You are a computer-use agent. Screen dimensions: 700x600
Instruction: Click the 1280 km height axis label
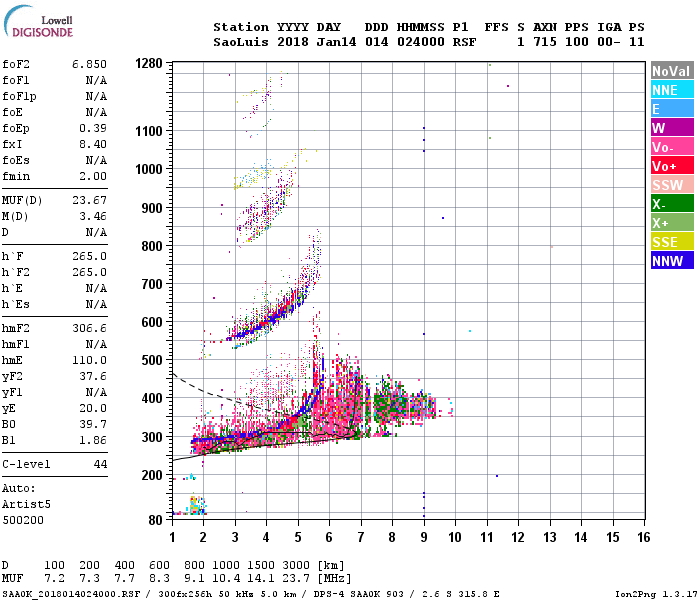(x=149, y=63)
